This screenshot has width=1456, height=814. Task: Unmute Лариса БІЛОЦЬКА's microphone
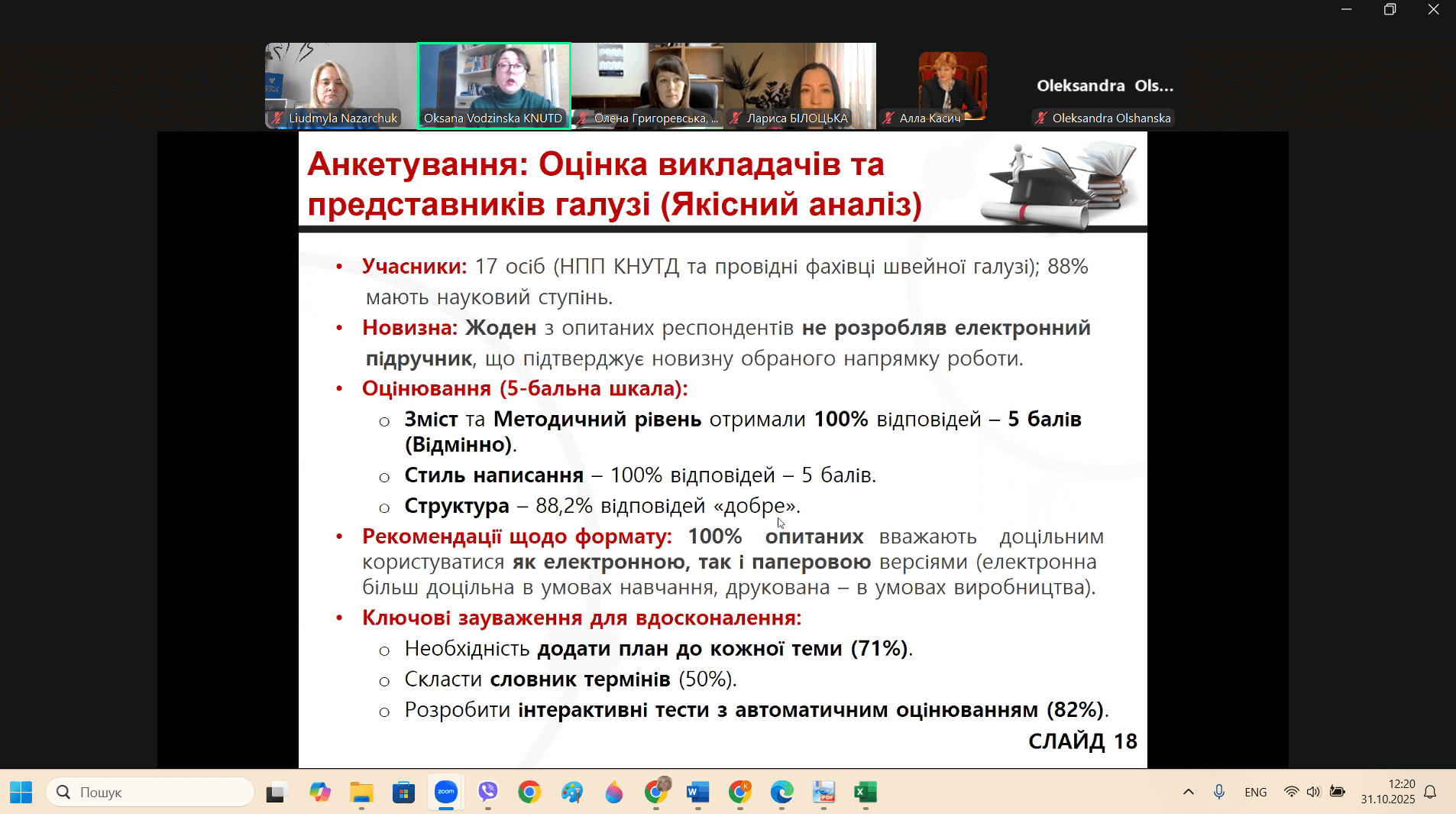[x=736, y=118]
